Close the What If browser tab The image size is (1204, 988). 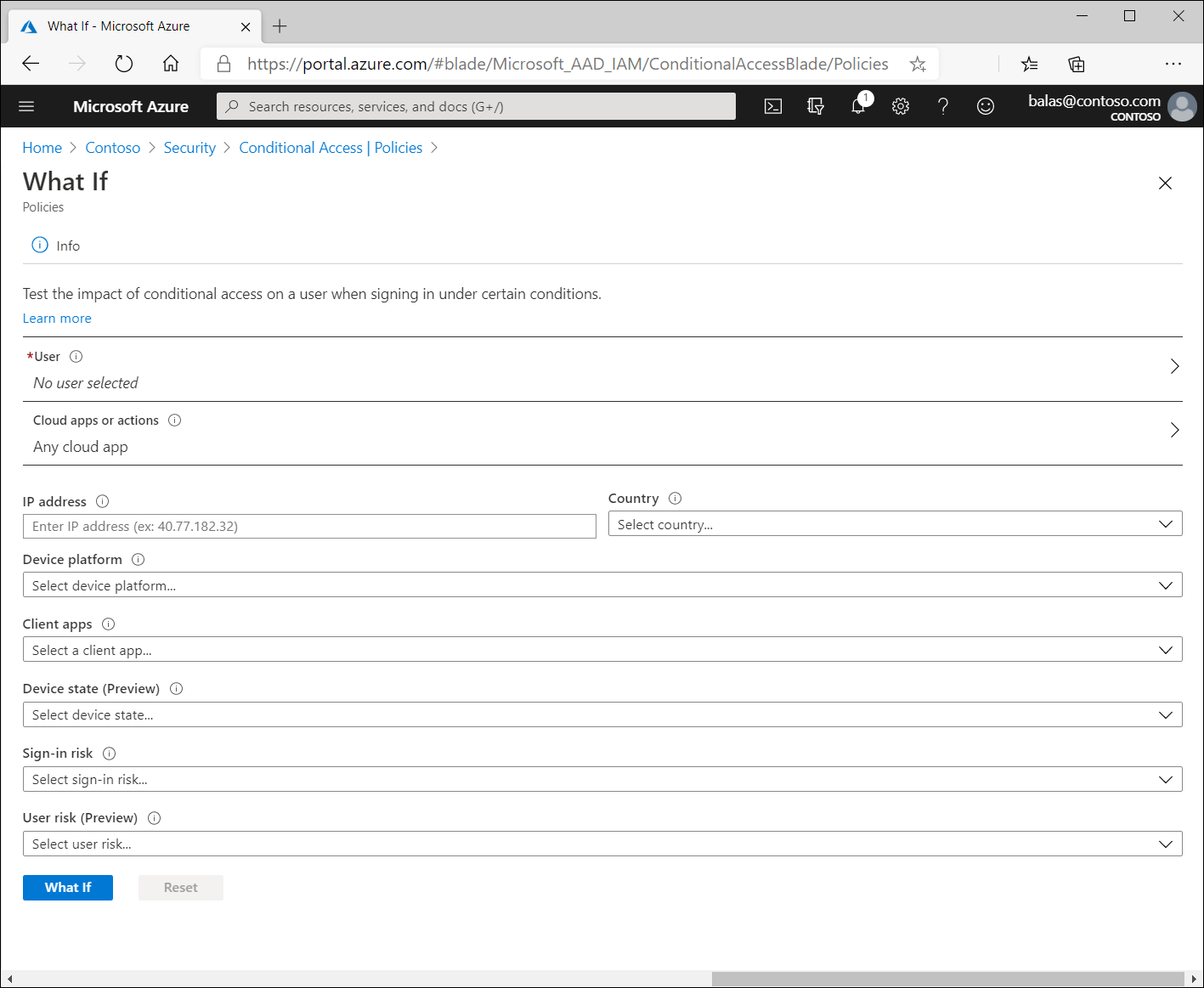246,27
